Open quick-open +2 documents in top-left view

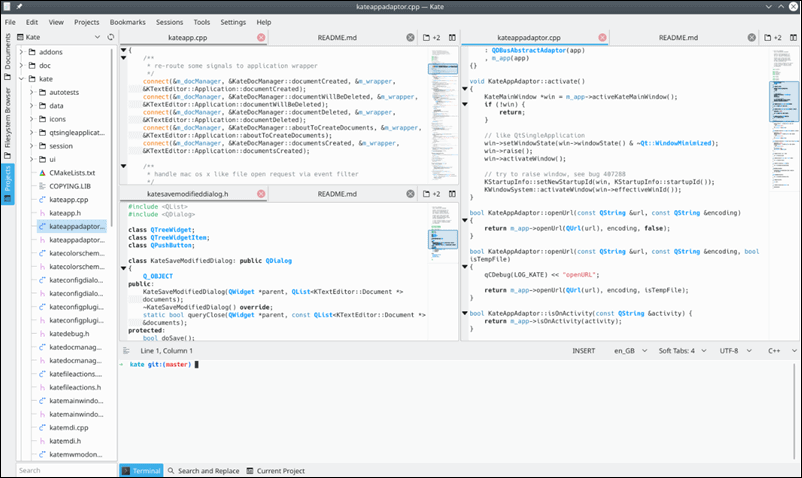pos(431,37)
